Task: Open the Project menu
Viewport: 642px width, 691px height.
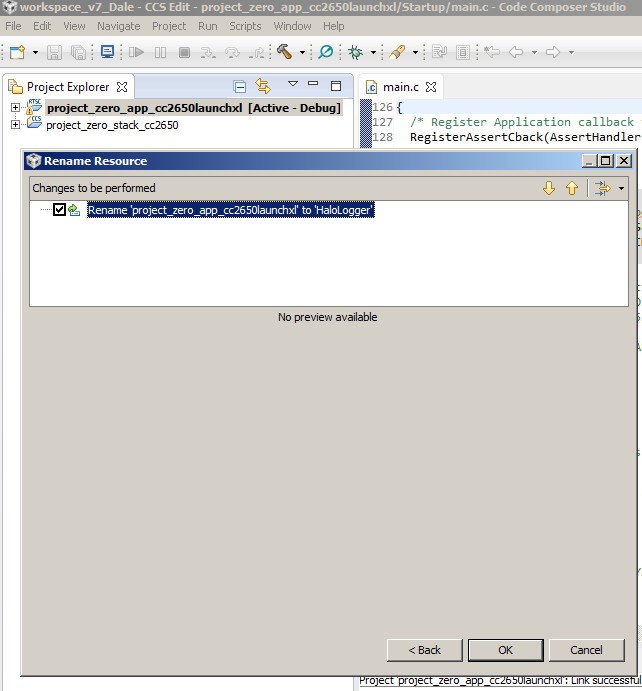Action: point(169,26)
